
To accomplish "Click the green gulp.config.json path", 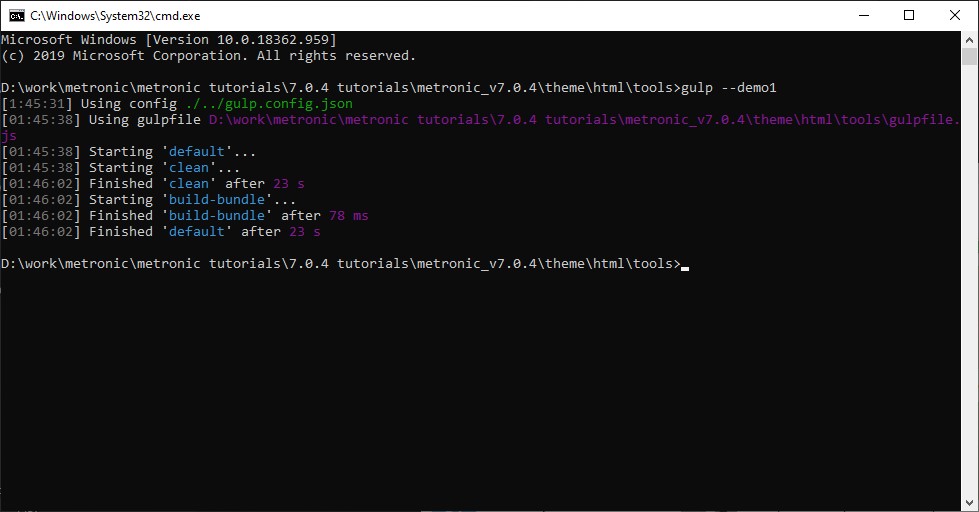I will 269,104.
